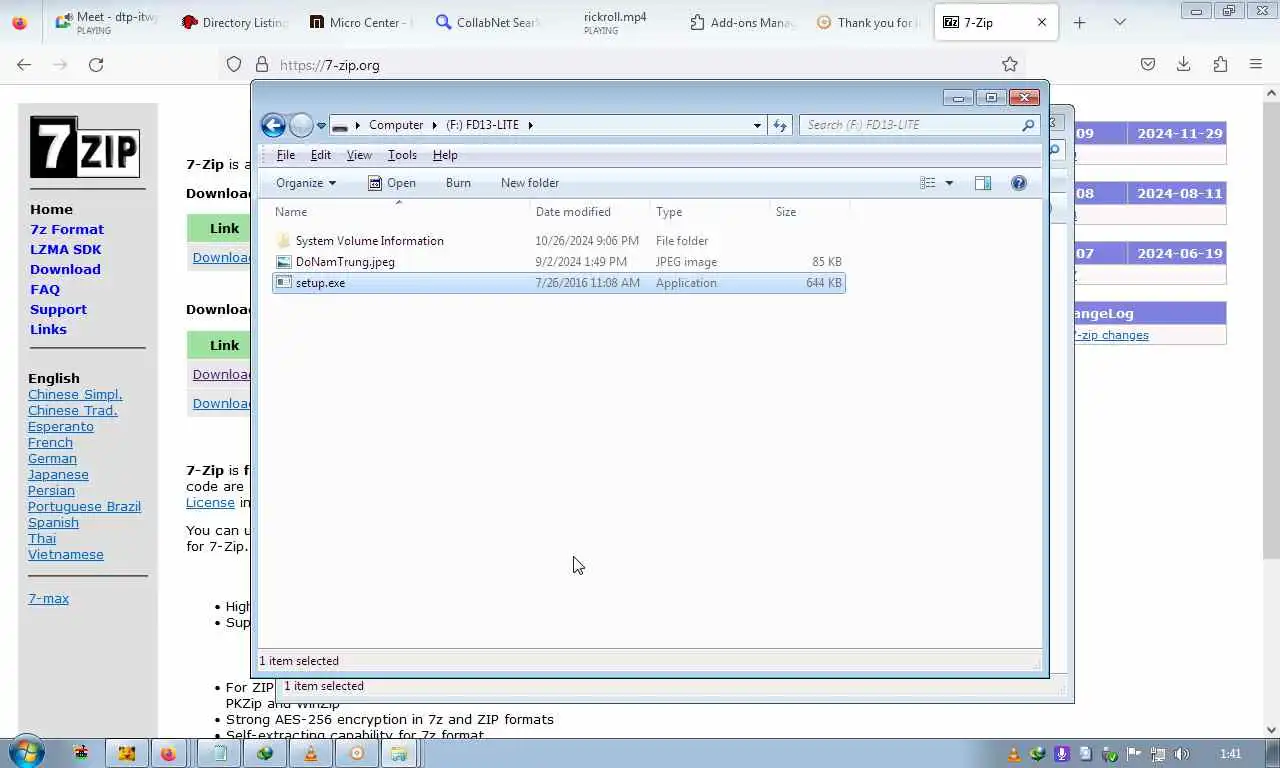Screen dimensions: 1280x768
Task: Sort the file list by the Name column
Action: point(400,212)
